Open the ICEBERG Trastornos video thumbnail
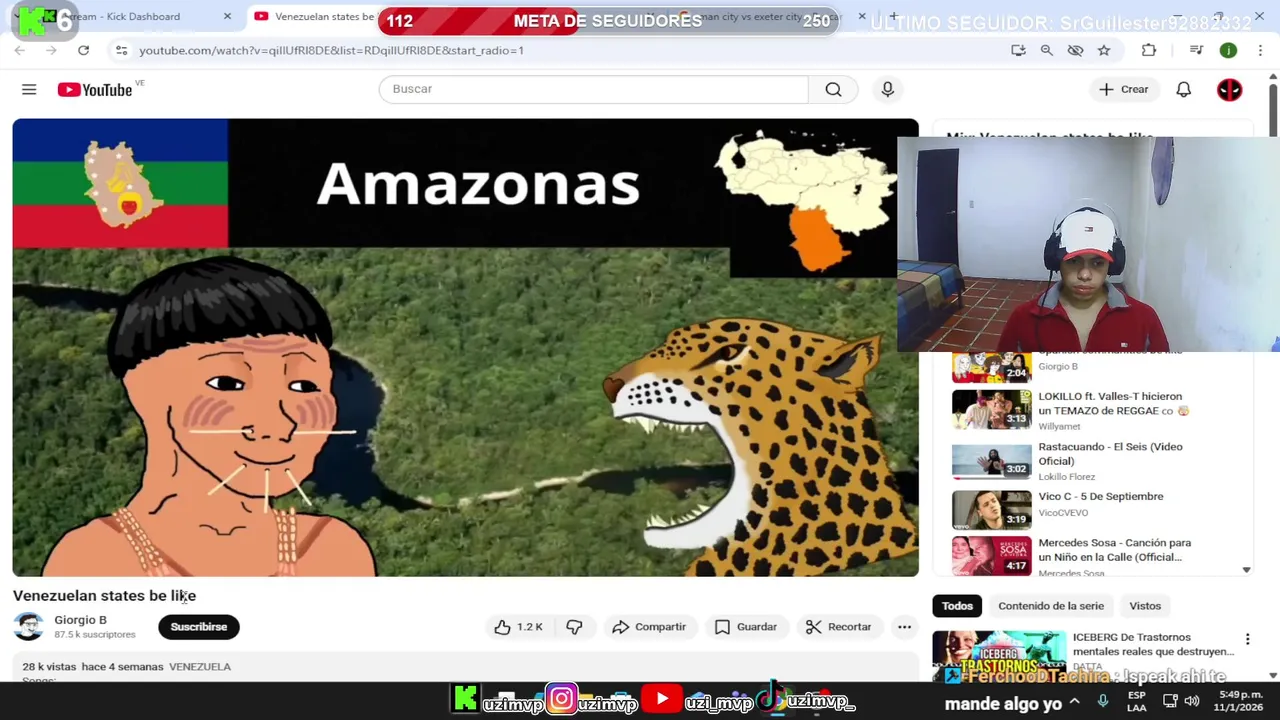This screenshot has width=1280, height=720. pos(1000,657)
